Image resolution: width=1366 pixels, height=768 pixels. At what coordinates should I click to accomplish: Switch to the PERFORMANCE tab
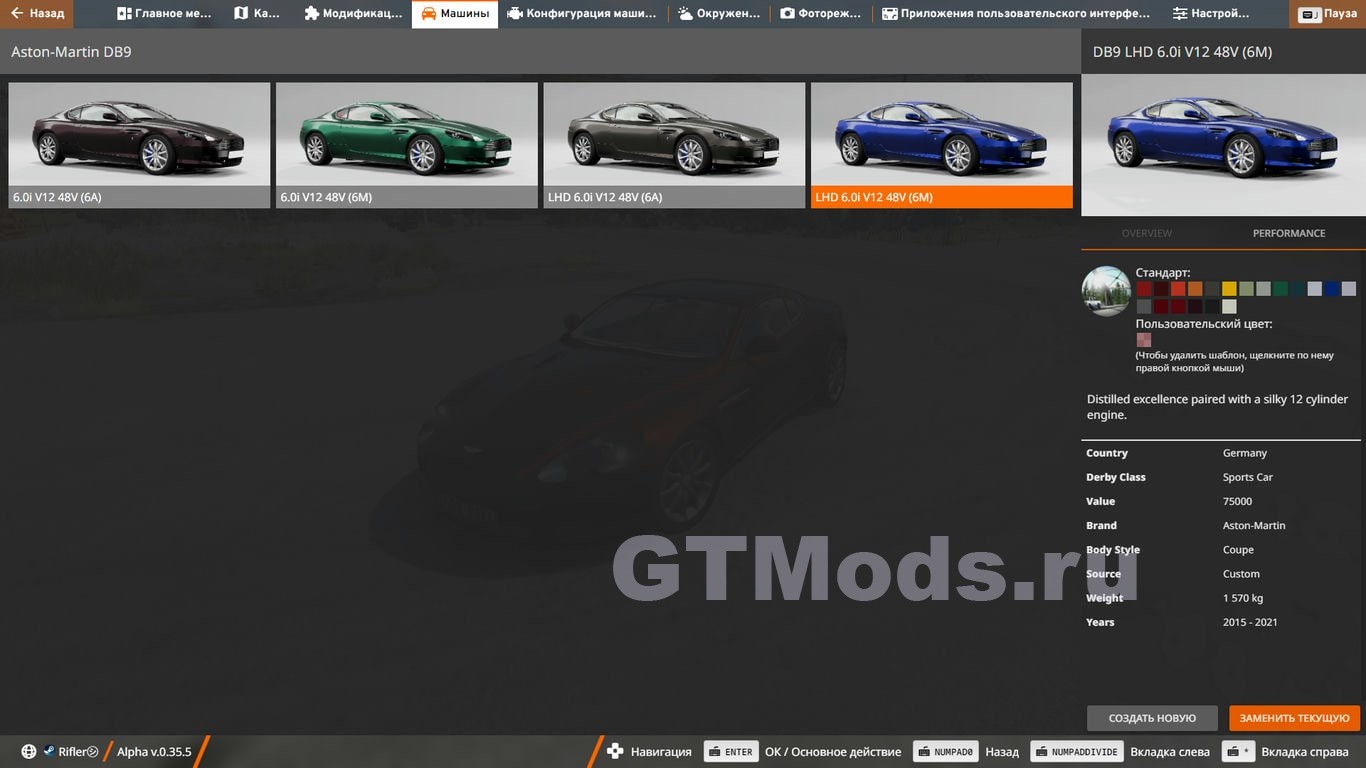(x=1289, y=233)
